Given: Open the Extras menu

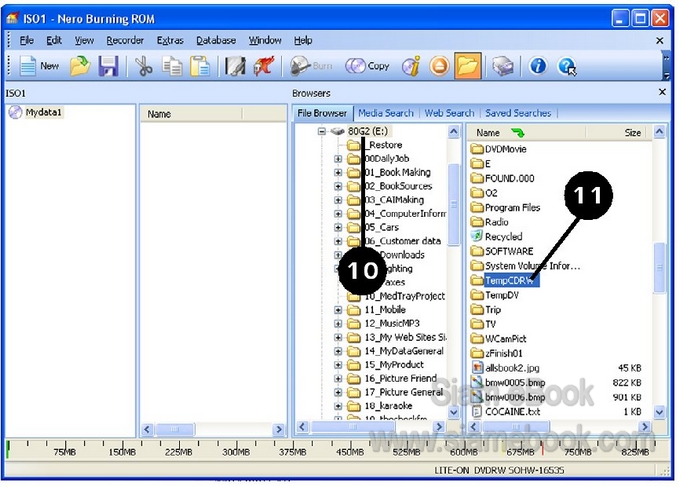Looking at the screenshot, I should pos(170,40).
